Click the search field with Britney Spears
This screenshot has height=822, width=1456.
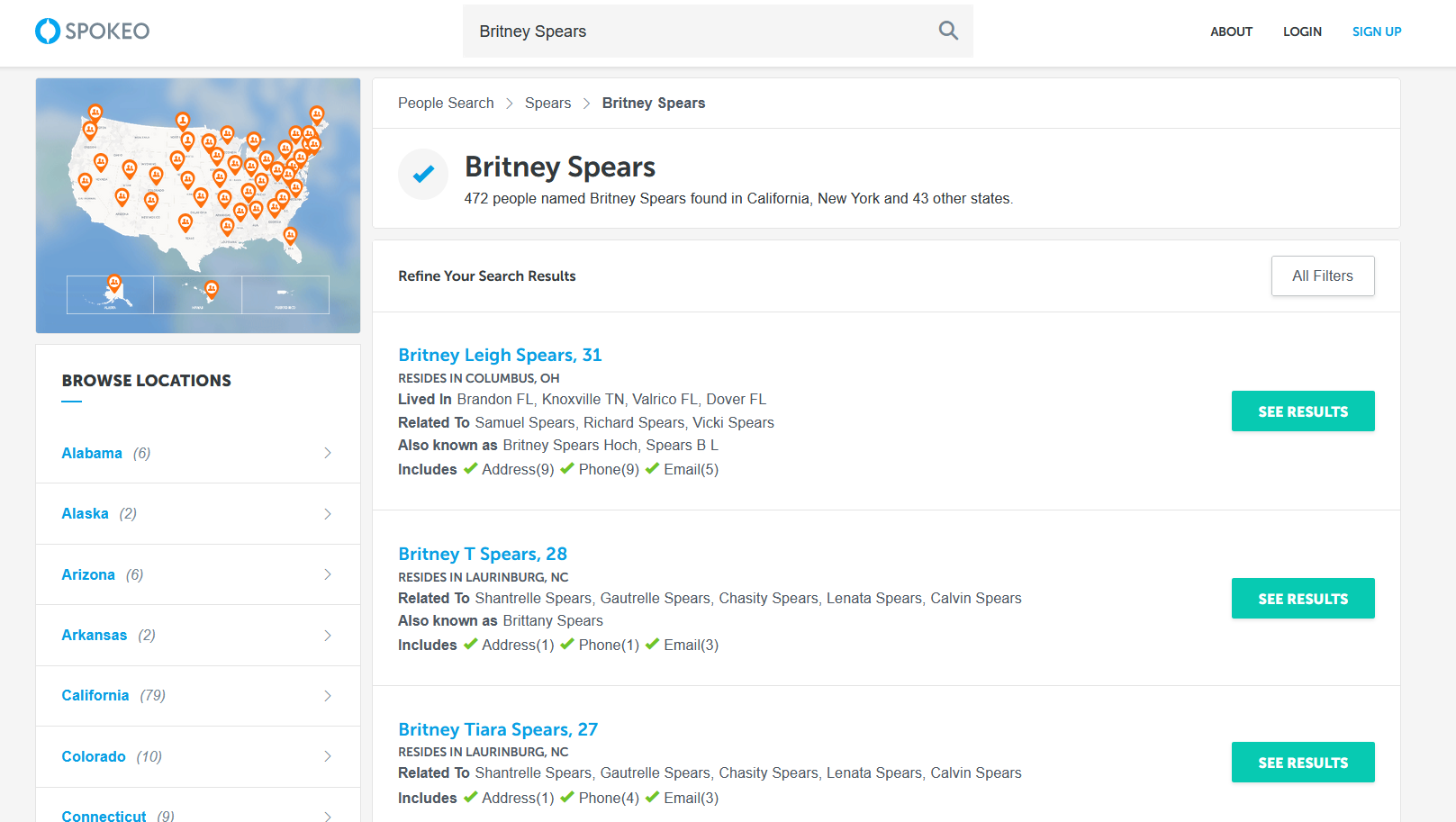[693, 32]
